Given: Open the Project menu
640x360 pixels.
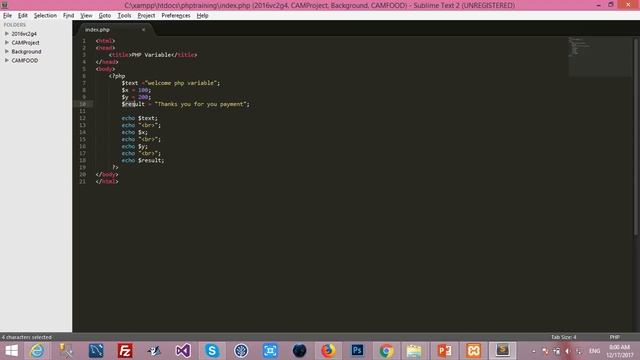Looking at the screenshot, I should coord(146,16).
